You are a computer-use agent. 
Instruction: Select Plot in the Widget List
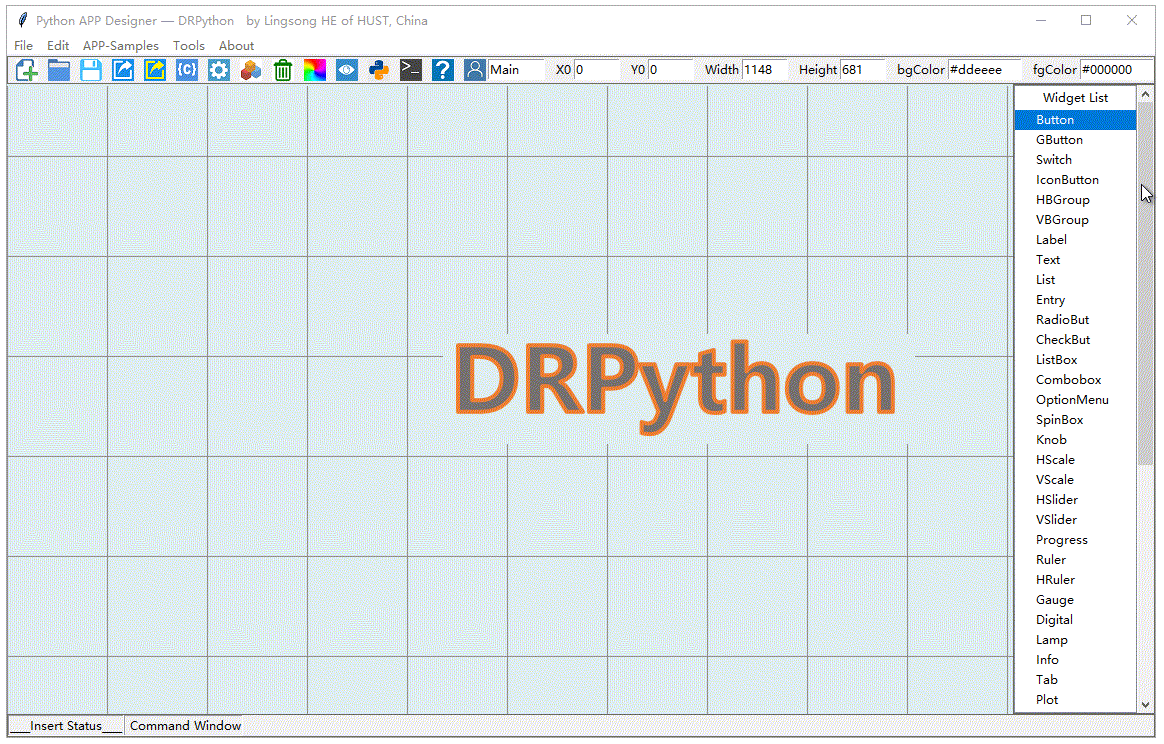click(1075, 701)
